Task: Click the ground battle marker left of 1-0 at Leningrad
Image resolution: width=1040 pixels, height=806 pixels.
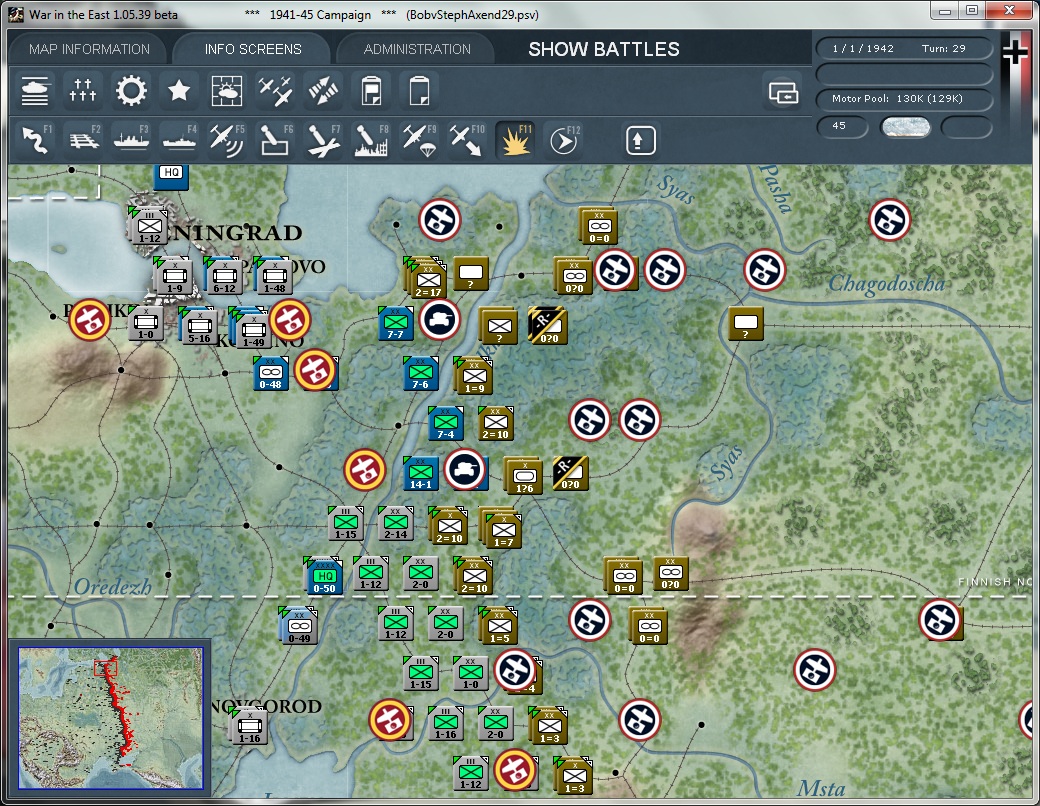Action: point(90,320)
